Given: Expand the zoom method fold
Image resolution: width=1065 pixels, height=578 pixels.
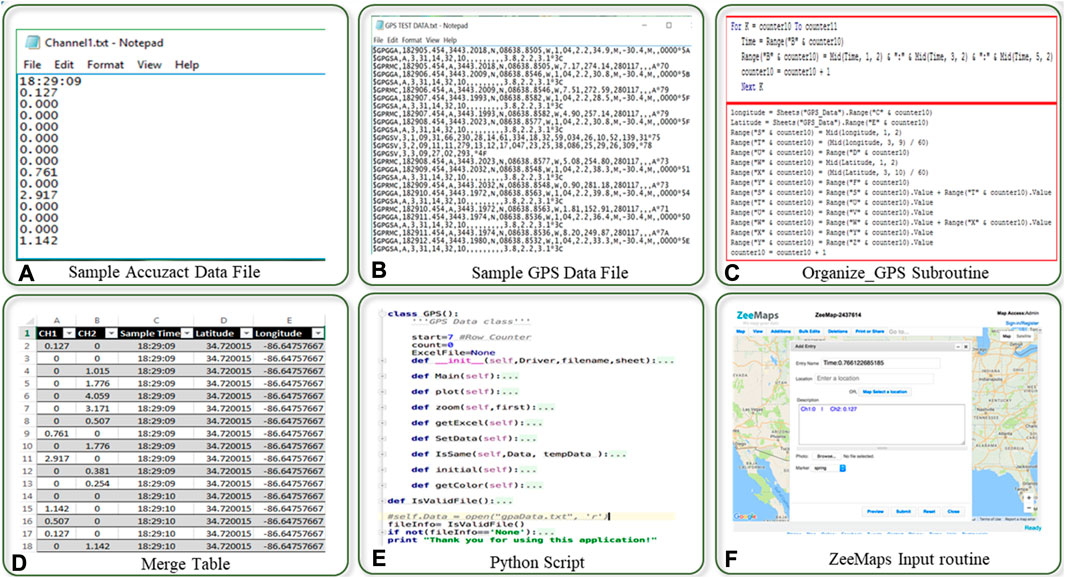Looking at the screenshot, I should (x=383, y=408).
